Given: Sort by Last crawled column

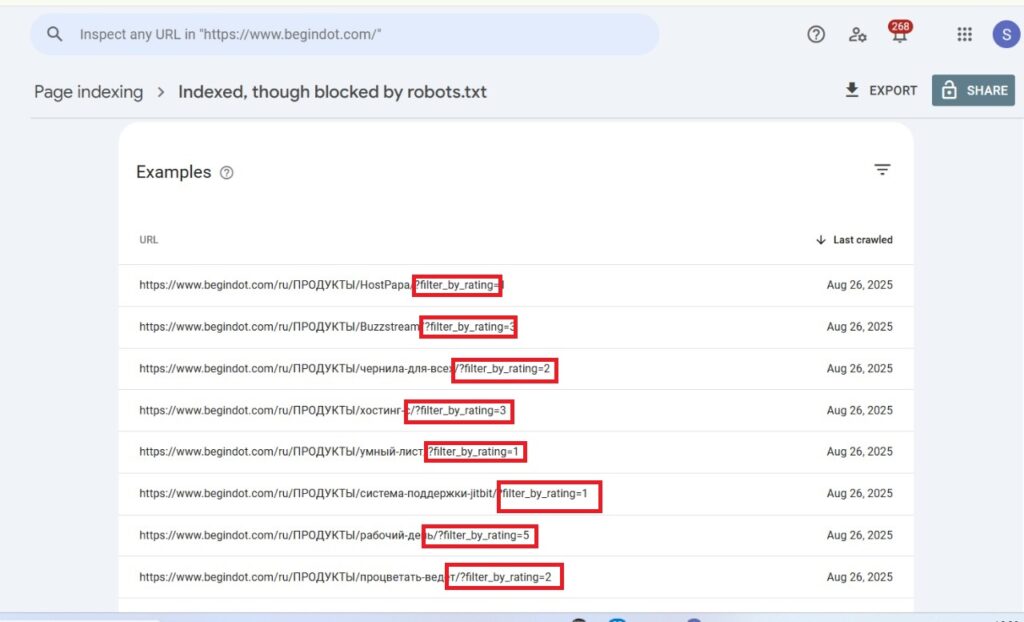Looking at the screenshot, I should 854,240.
